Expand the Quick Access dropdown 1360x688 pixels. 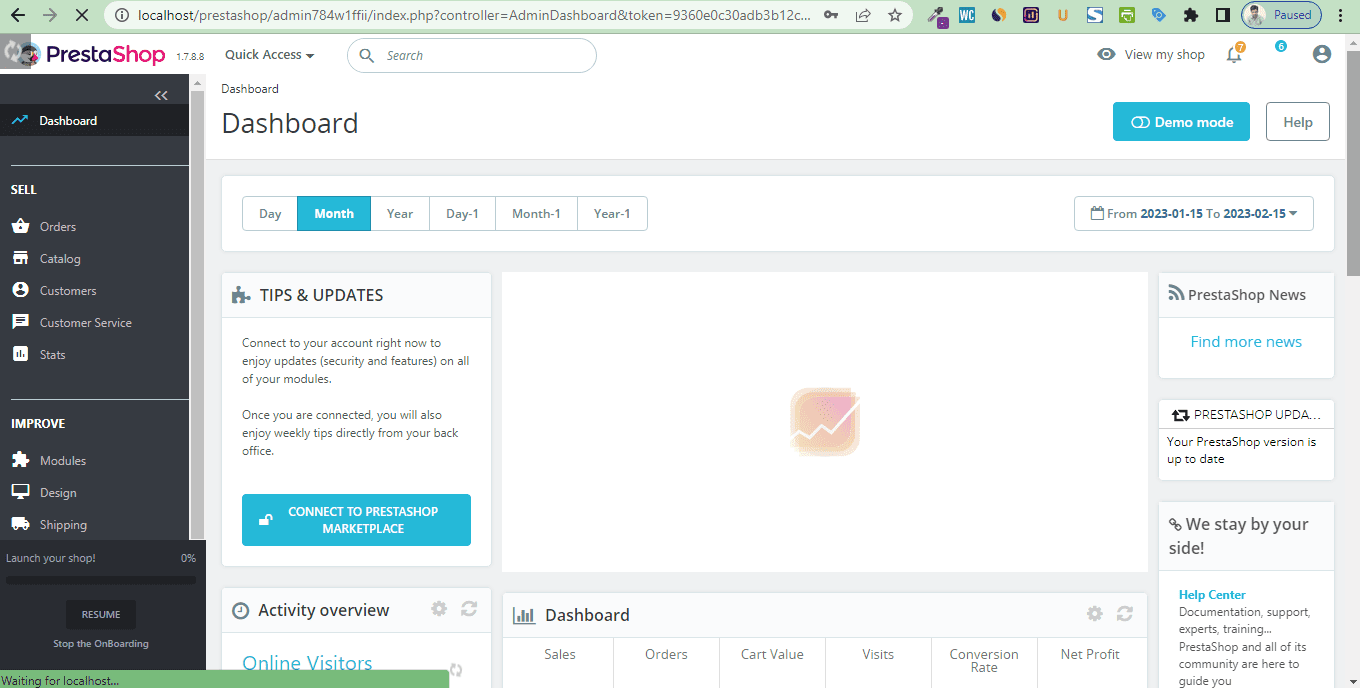[269, 55]
